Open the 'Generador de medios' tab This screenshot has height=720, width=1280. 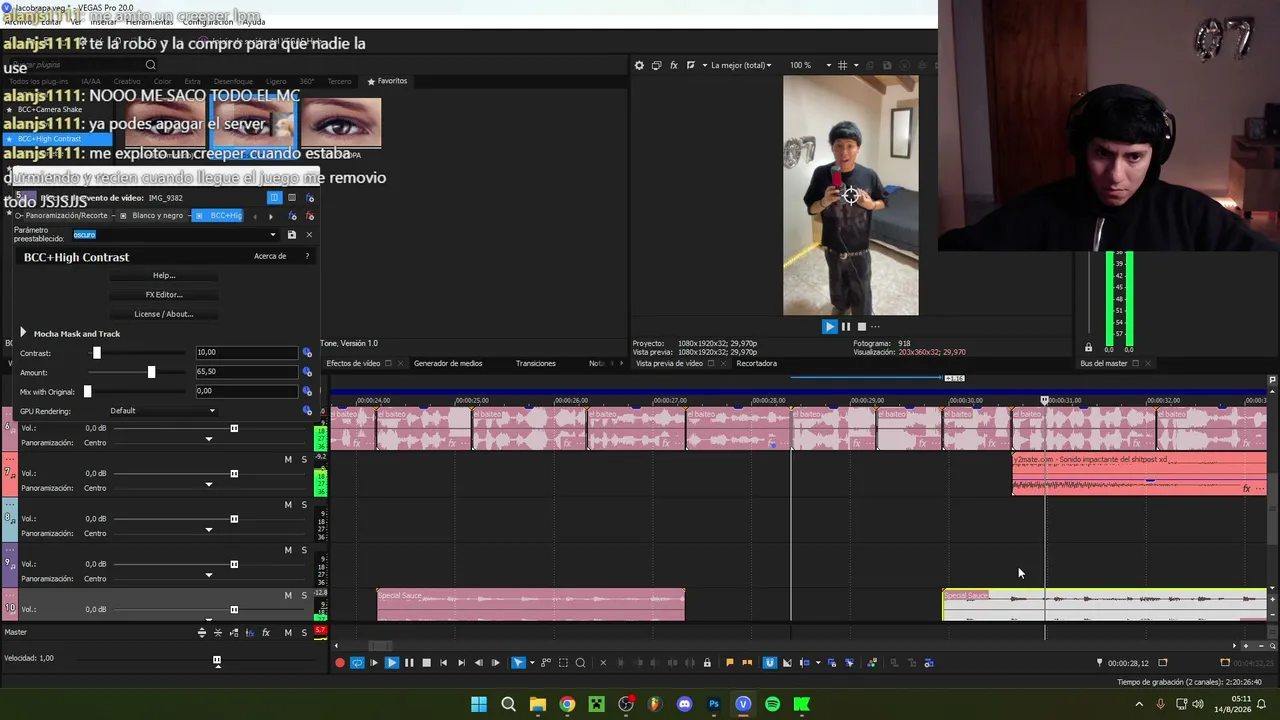tap(448, 363)
